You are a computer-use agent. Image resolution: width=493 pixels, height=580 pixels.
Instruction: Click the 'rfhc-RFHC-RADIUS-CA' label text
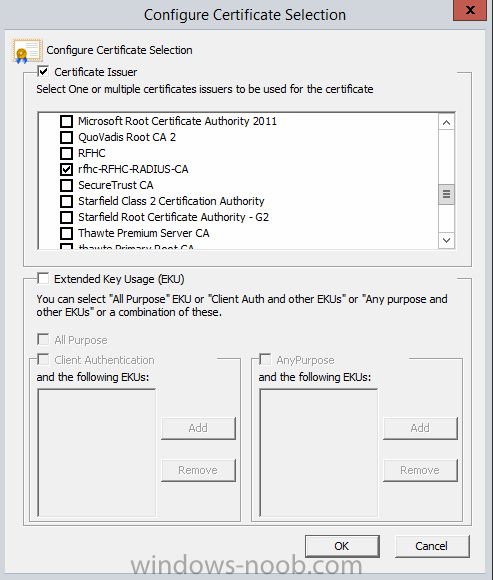pos(133,169)
